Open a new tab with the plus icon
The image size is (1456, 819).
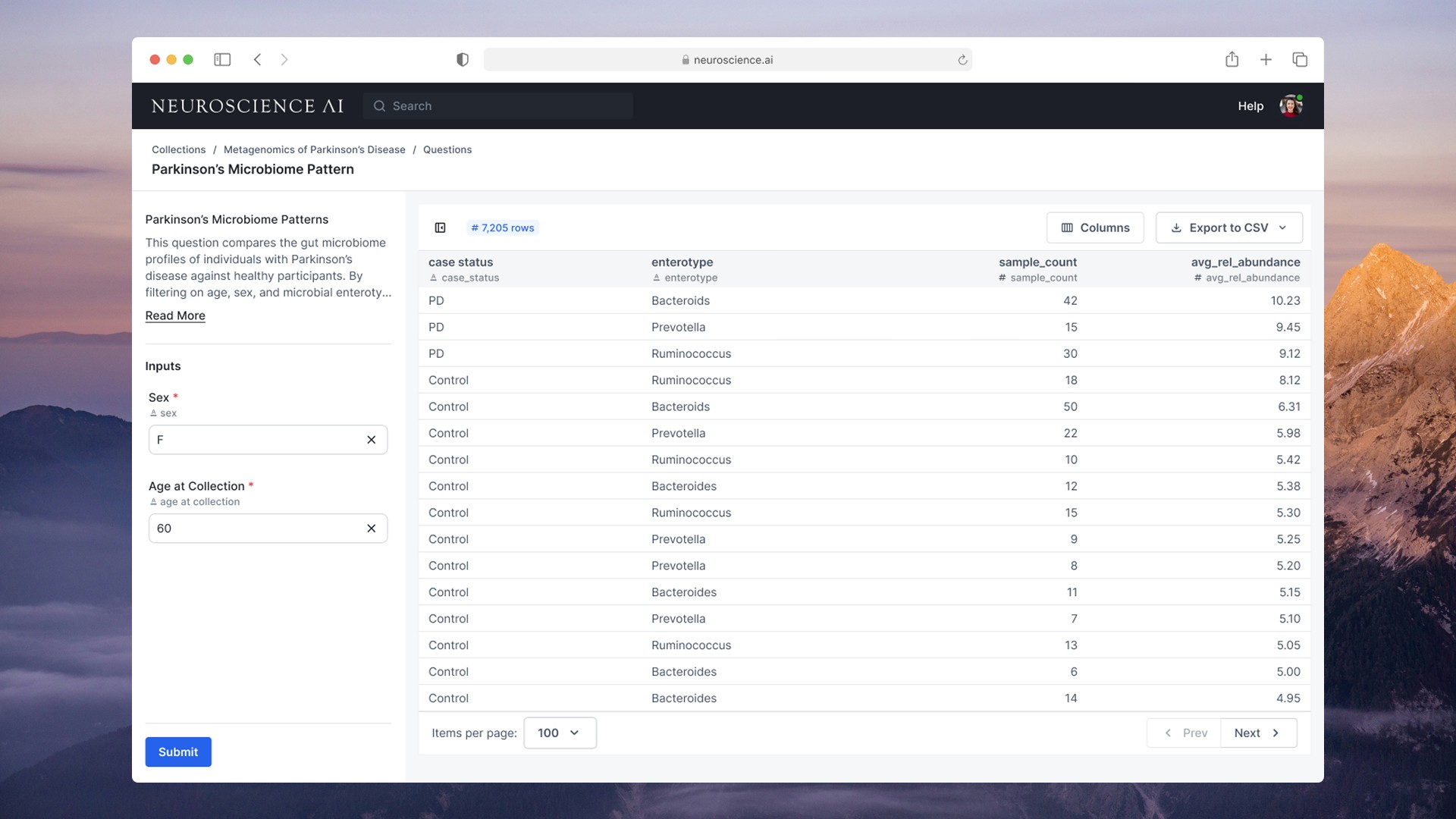click(1266, 59)
